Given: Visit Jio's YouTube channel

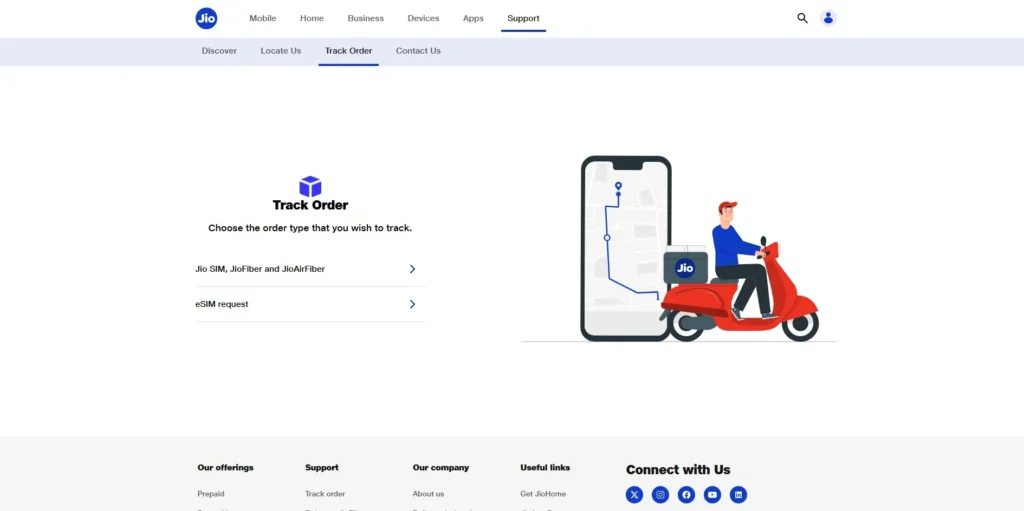Looking at the screenshot, I should point(712,495).
